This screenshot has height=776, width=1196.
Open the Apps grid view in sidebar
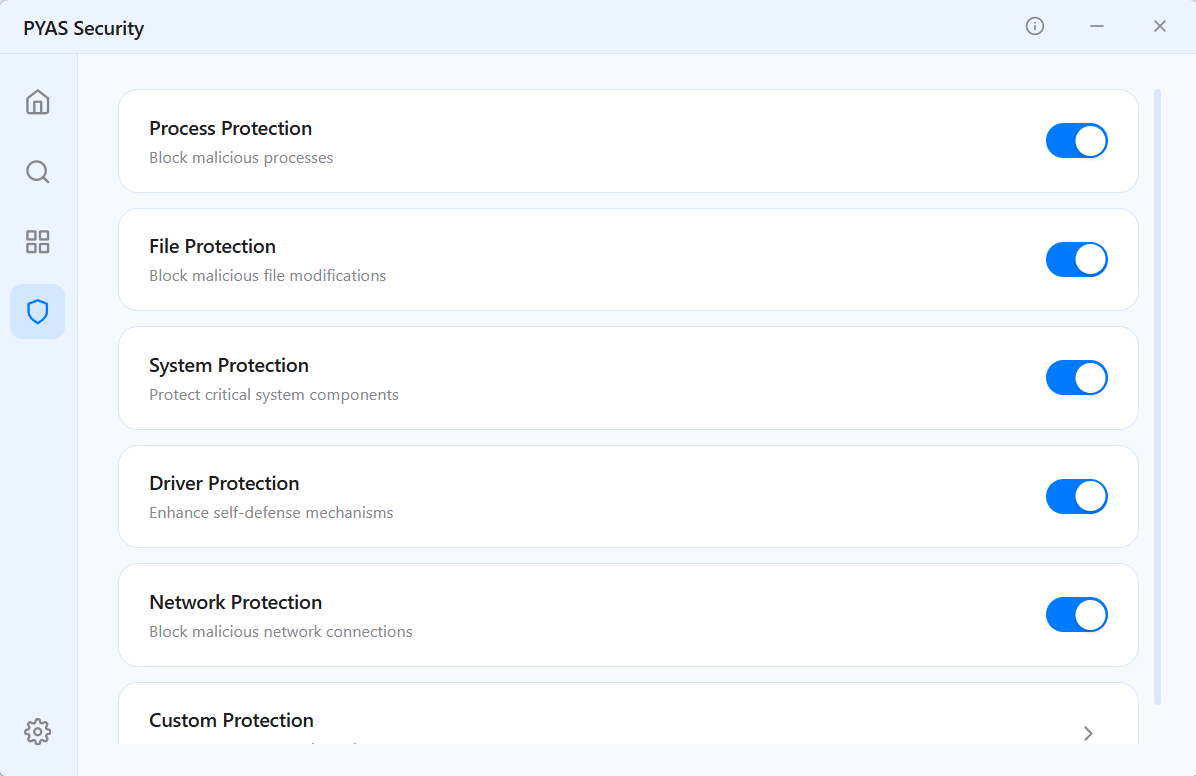(37, 241)
